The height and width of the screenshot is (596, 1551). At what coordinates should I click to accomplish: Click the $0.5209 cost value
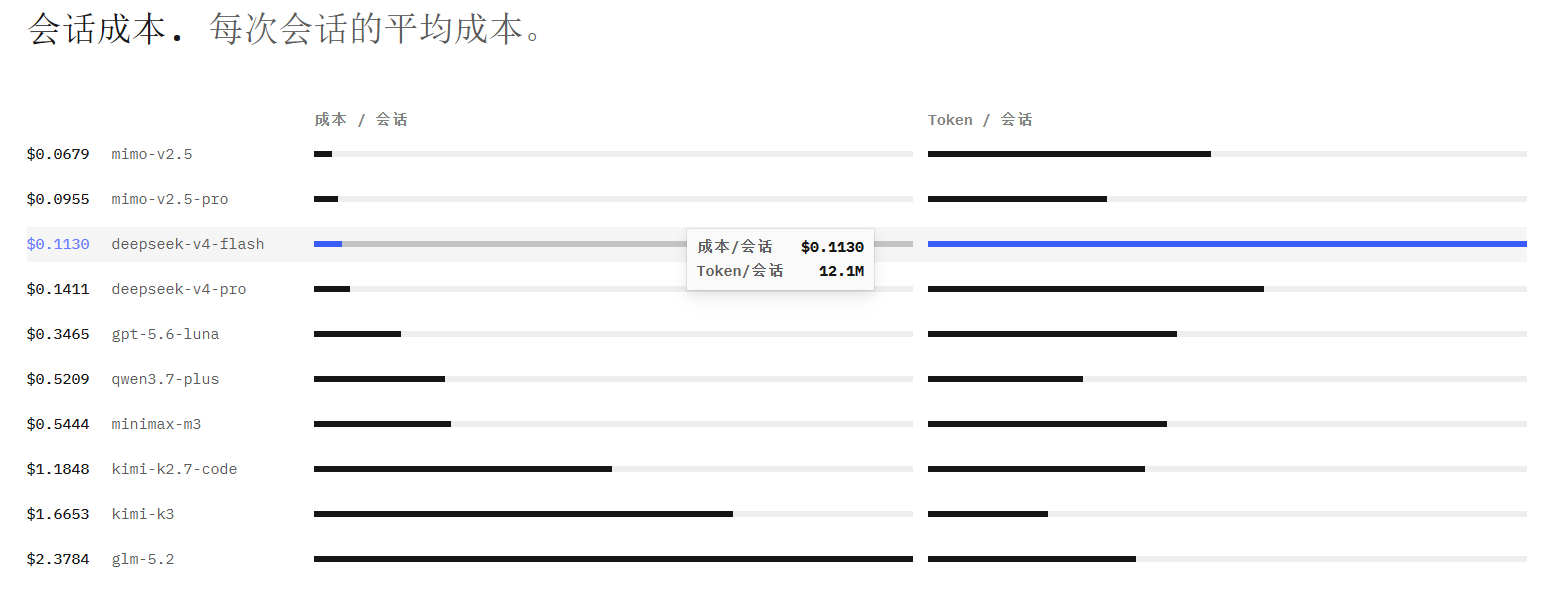(x=58, y=379)
